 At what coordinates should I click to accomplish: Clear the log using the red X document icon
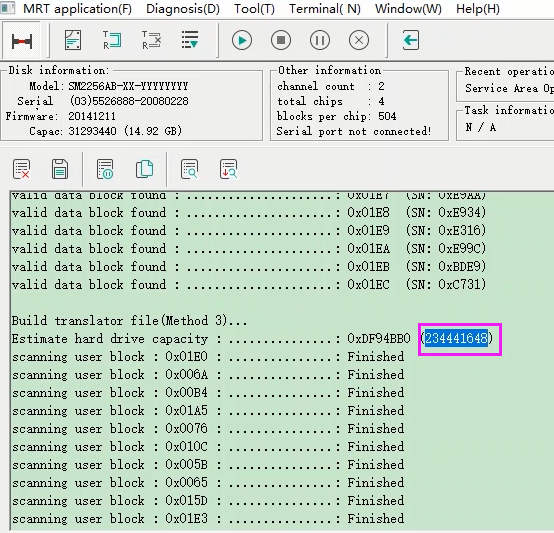(x=21, y=169)
